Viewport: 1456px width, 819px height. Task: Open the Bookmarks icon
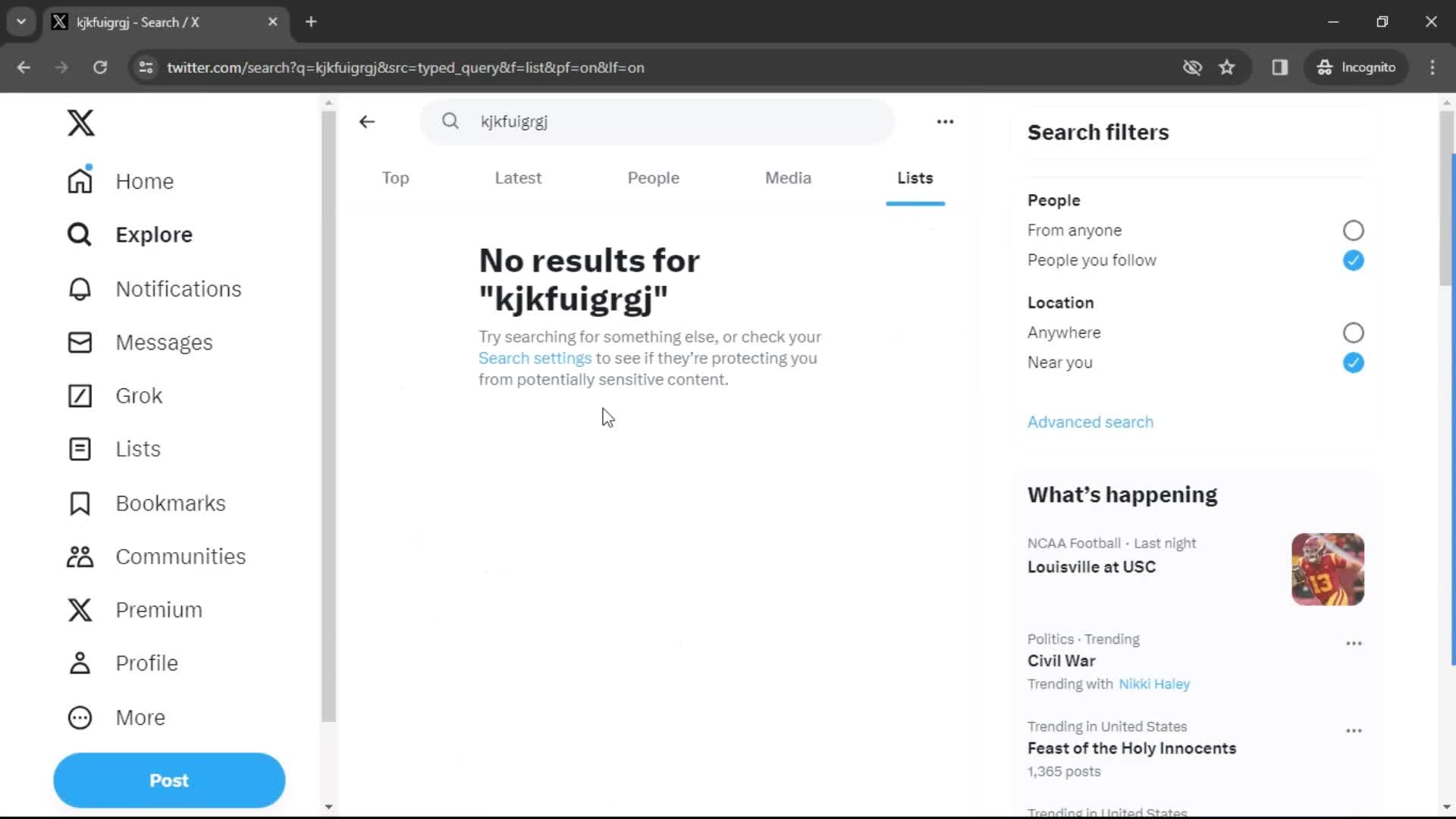pyautogui.click(x=79, y=502)
